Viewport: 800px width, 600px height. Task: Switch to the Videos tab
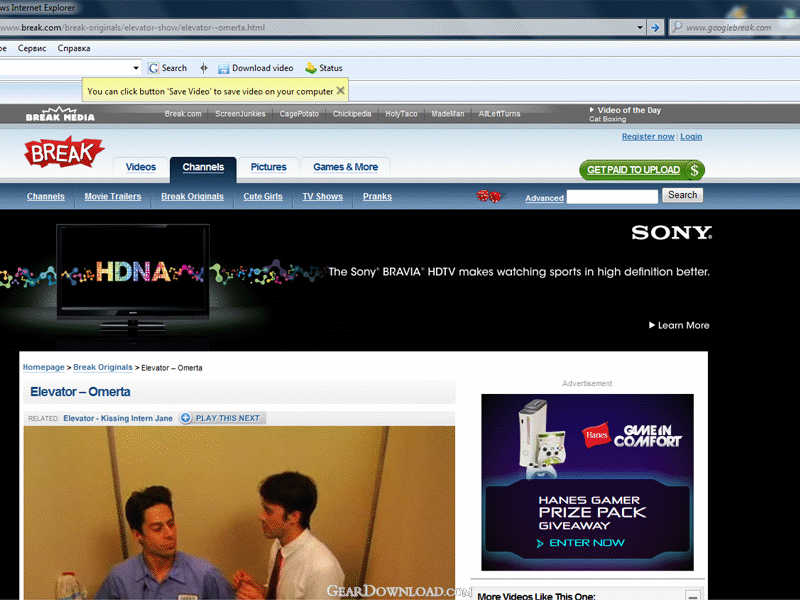click(141, 167)
